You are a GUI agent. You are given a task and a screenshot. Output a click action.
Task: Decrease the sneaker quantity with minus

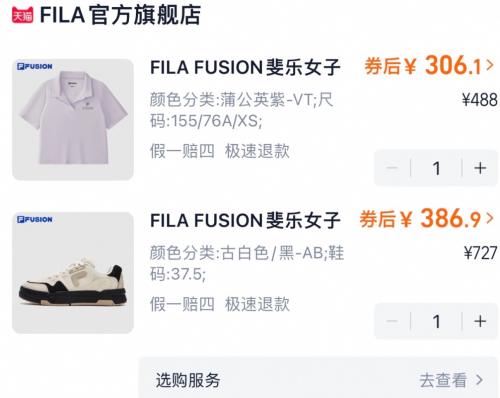(x=392, y=321)
